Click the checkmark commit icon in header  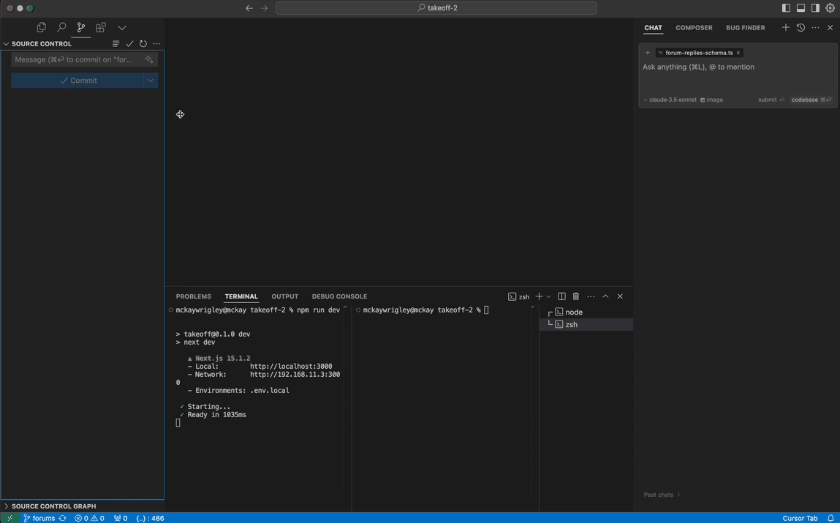(129, 43)
